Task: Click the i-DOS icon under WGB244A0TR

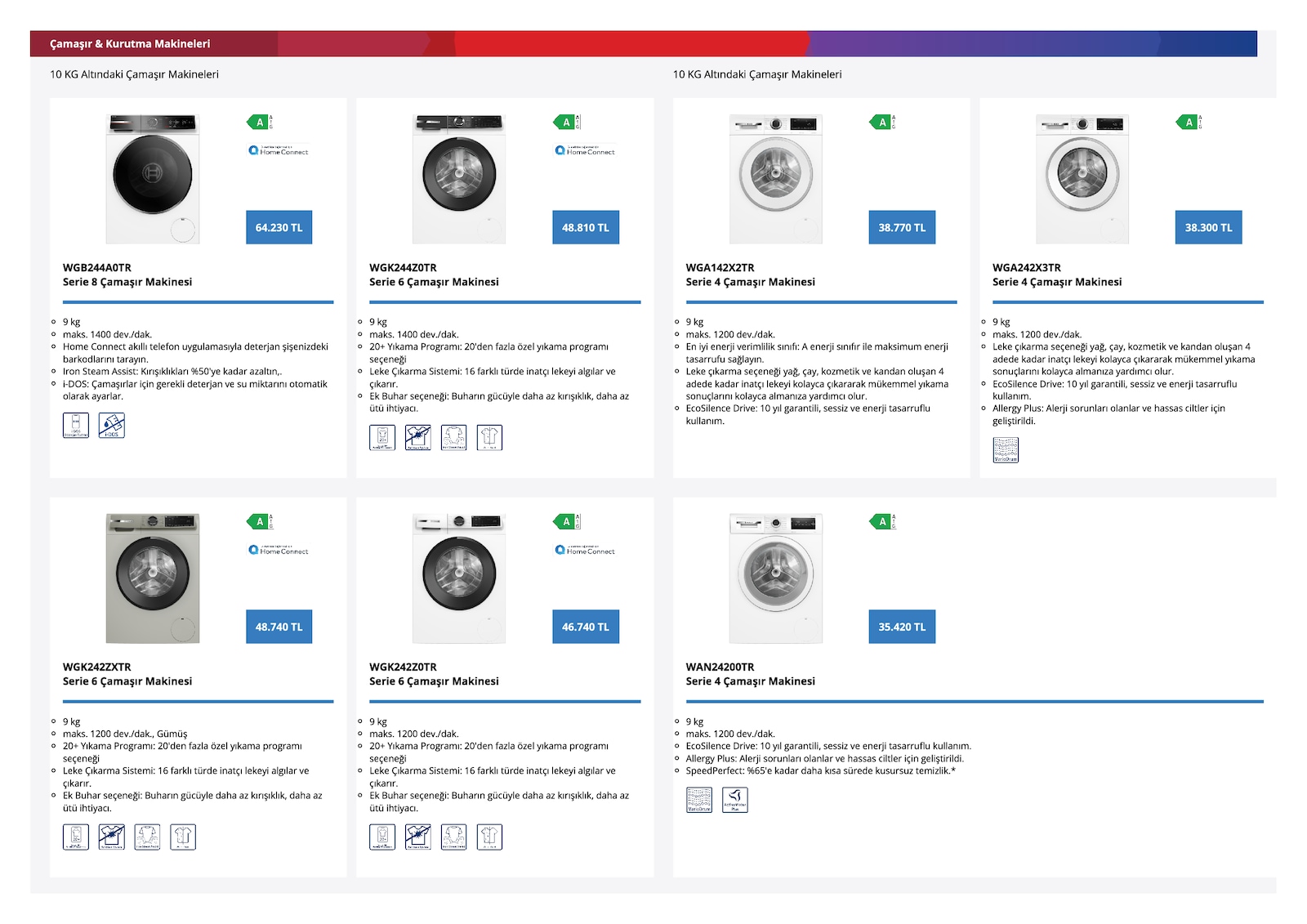Action: (x=112, y=425)
